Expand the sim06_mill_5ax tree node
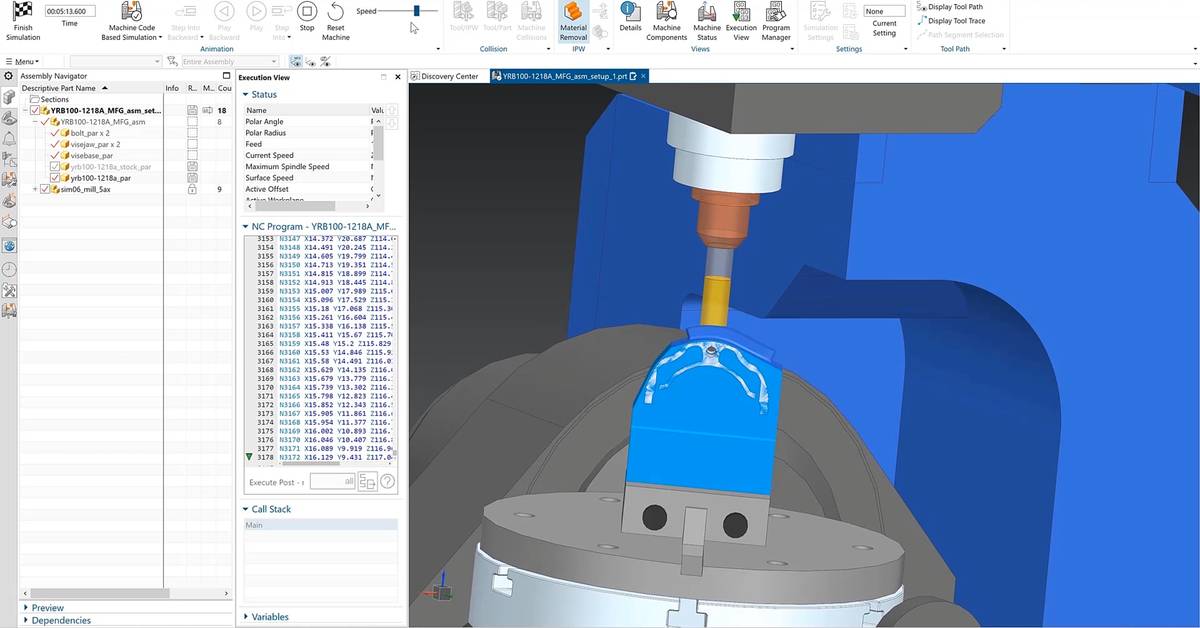The height and width of the screenshot is (628, 1200). click(35, 189)
